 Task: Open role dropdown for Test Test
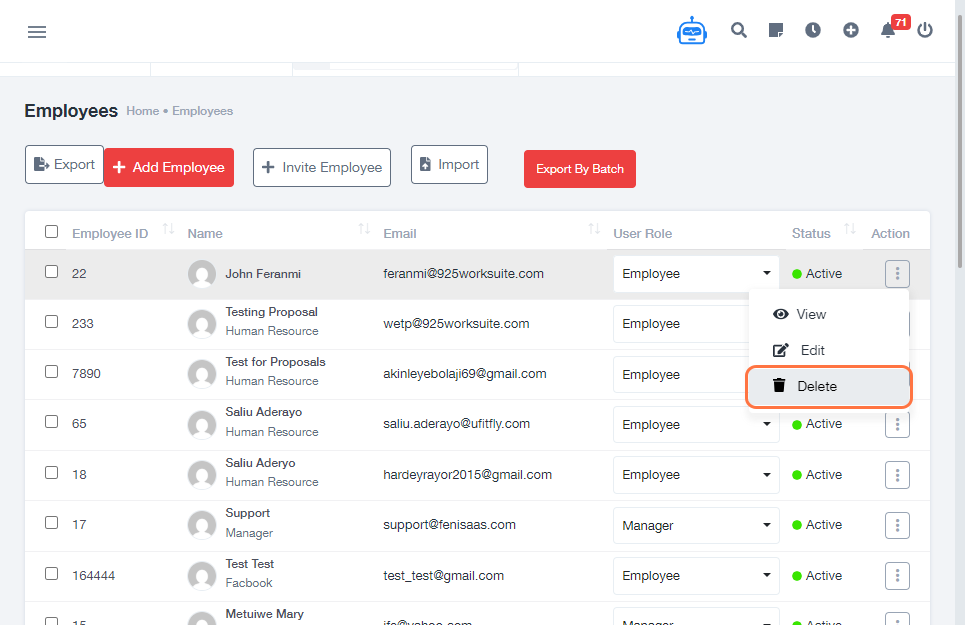[696, 576]
